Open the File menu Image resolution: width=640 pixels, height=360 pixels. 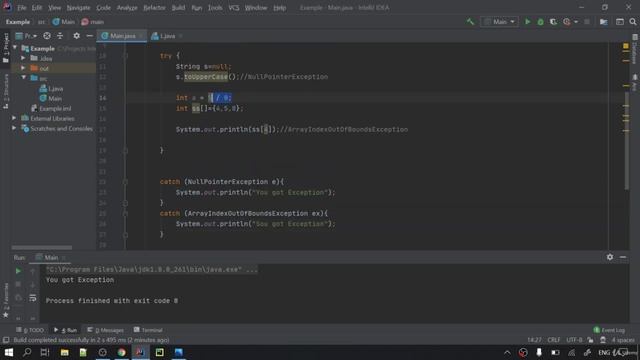21,8
